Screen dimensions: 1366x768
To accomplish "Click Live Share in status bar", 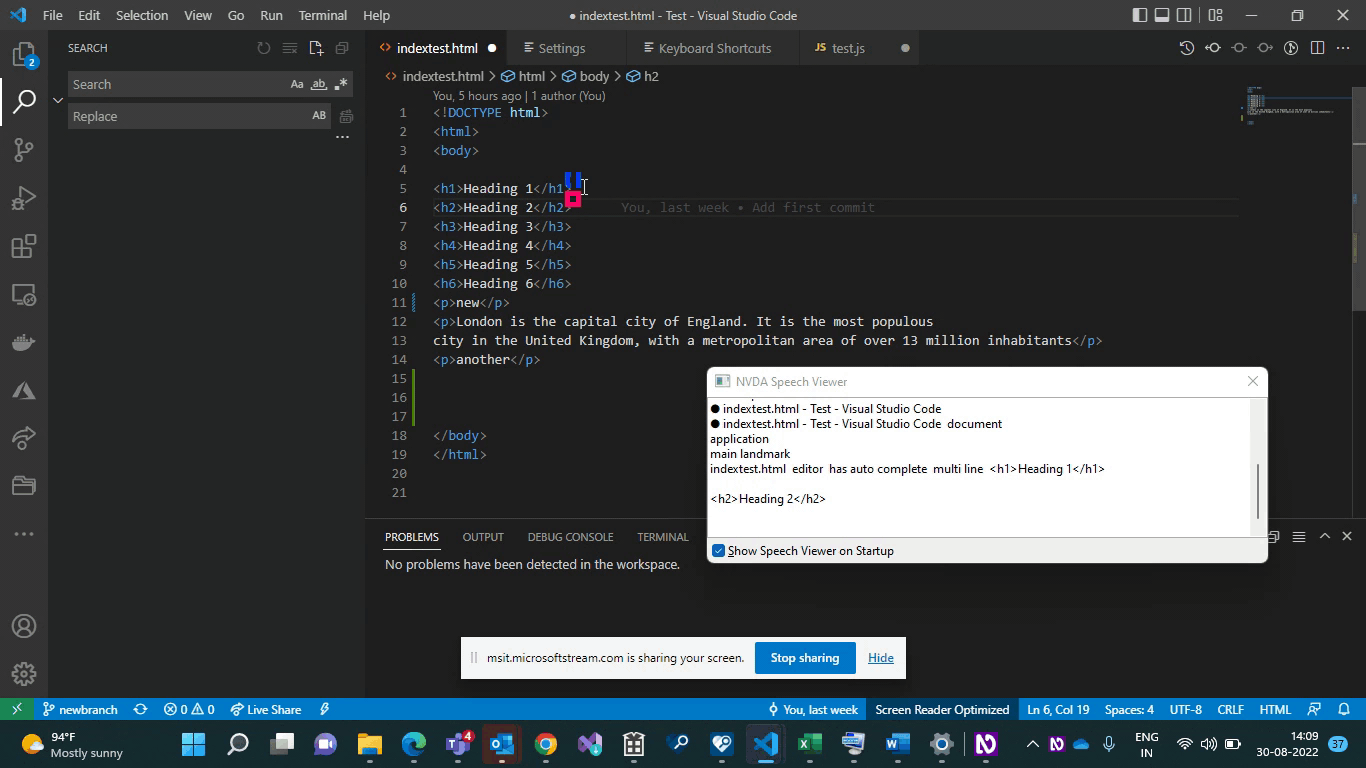I will 266,709.
